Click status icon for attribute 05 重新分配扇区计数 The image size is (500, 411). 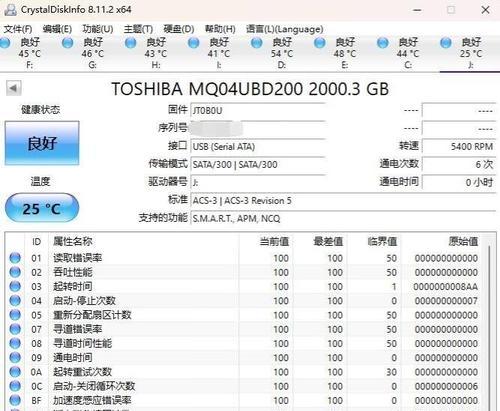[15, 315]
